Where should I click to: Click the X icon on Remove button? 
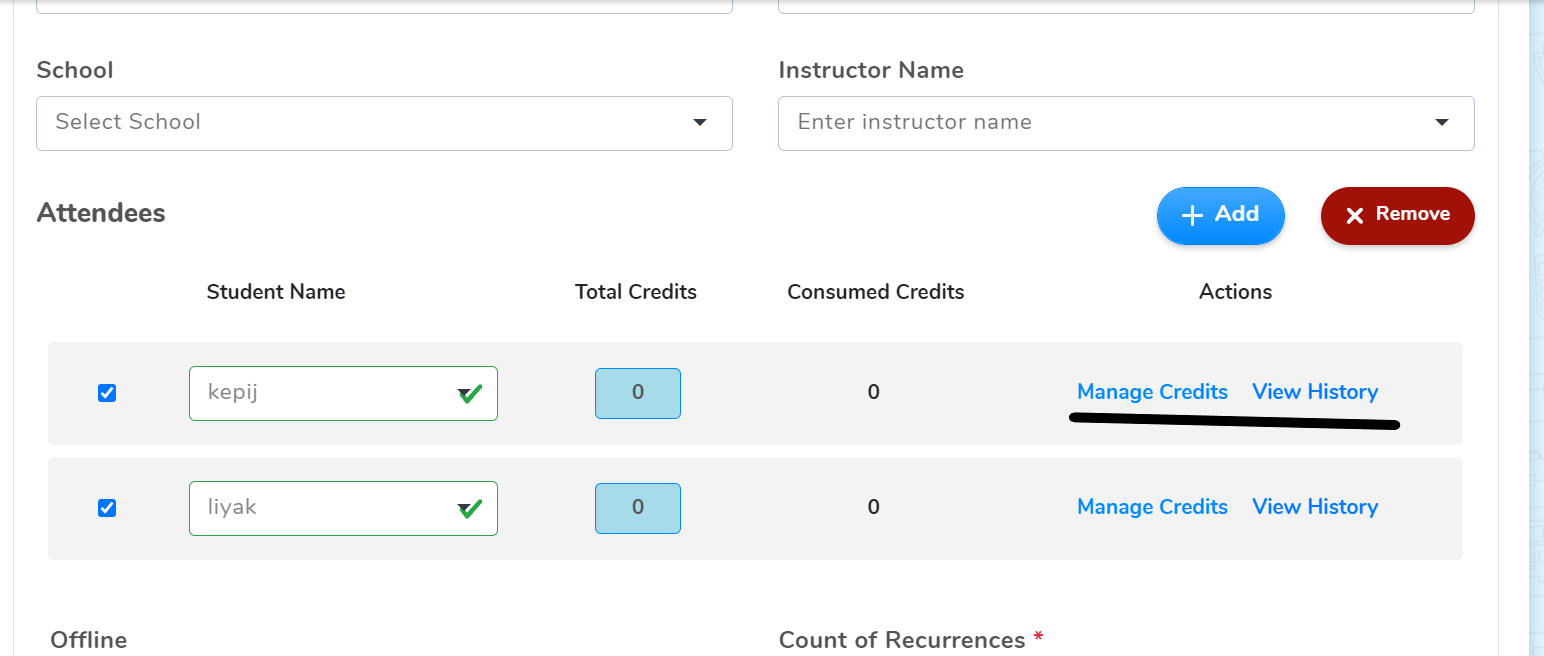(1354, 216)
